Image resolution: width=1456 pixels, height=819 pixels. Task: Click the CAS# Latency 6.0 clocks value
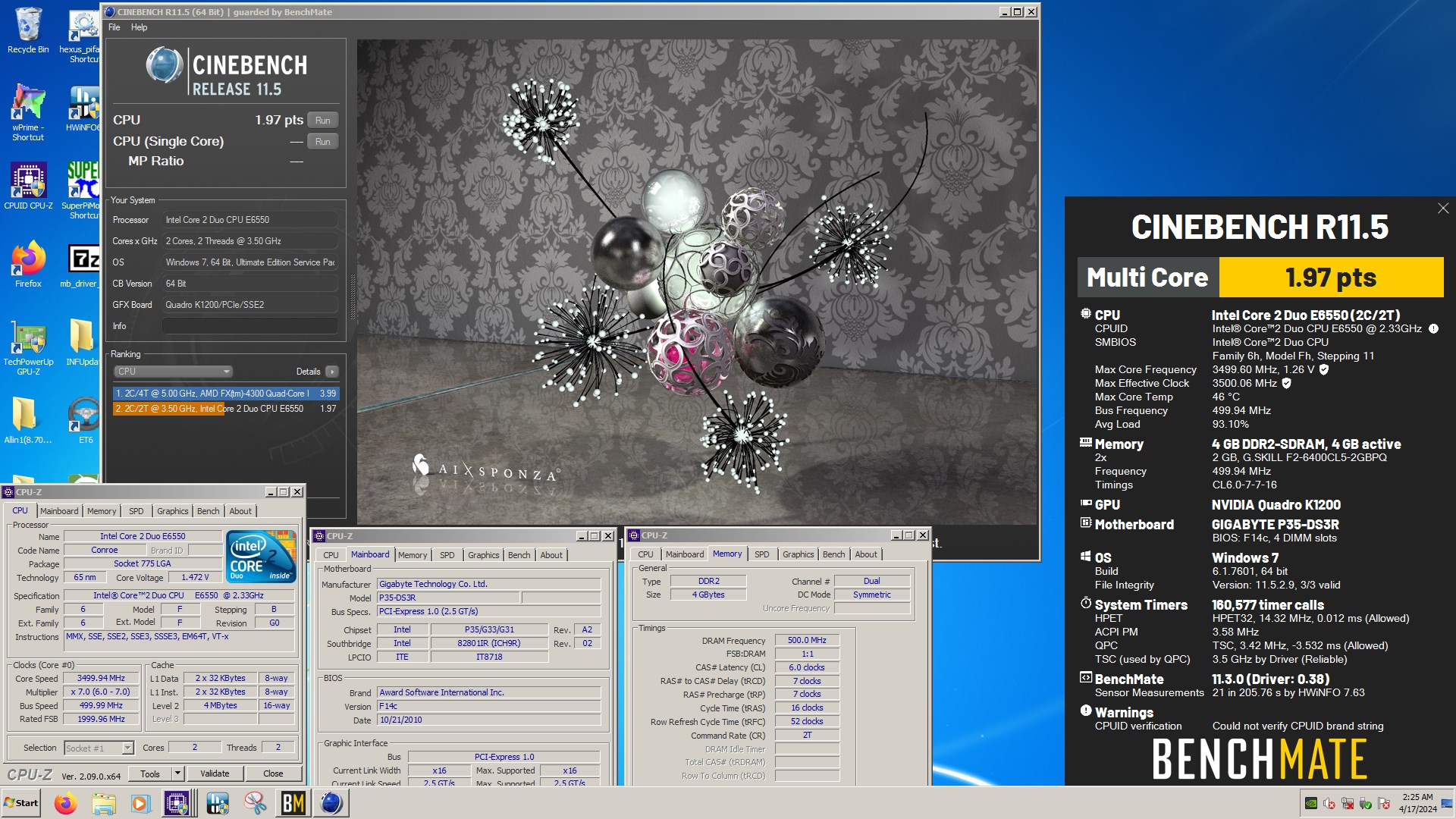(807, 668)
